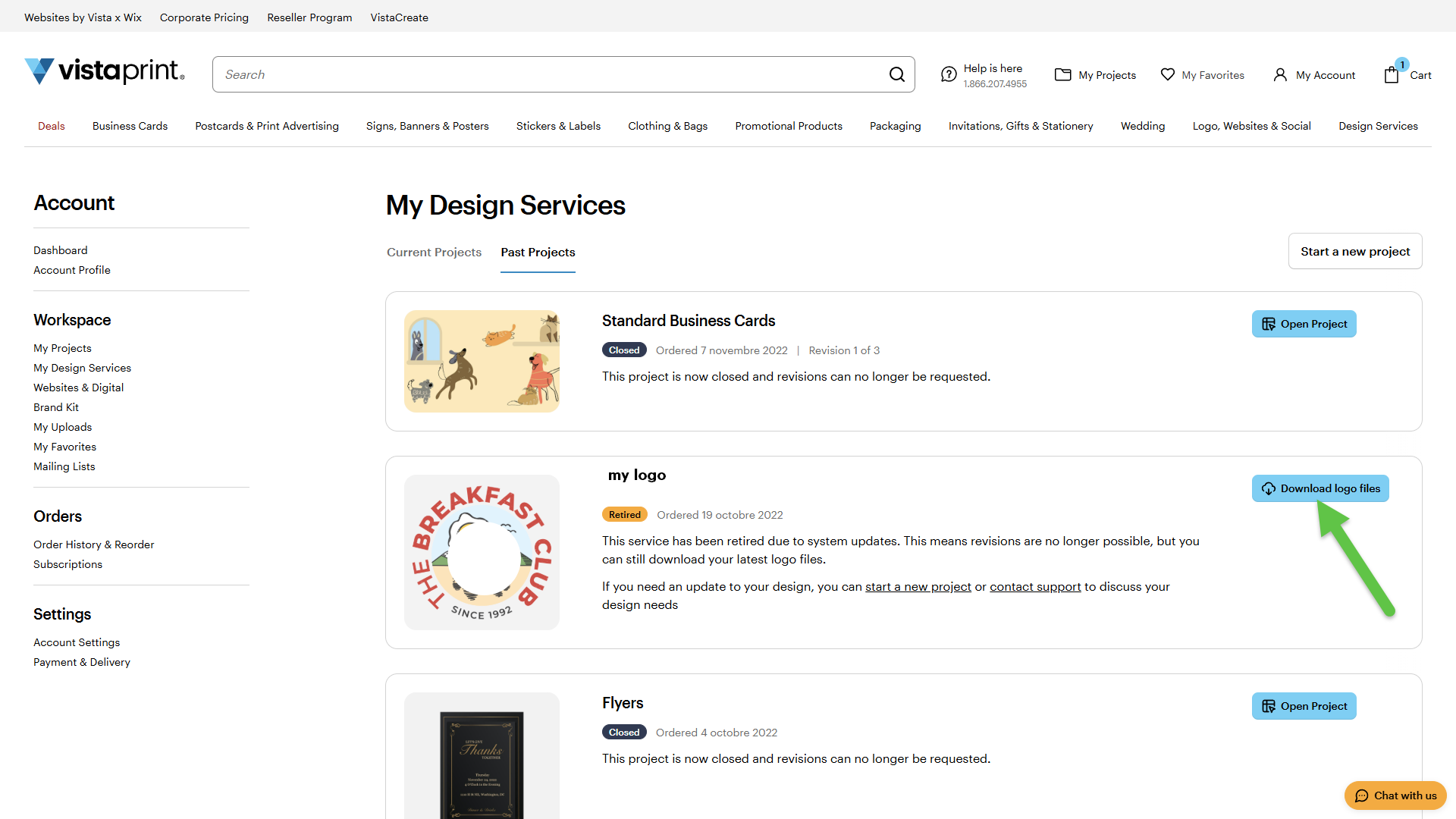Click the Chat with us button

(1395, 795)
